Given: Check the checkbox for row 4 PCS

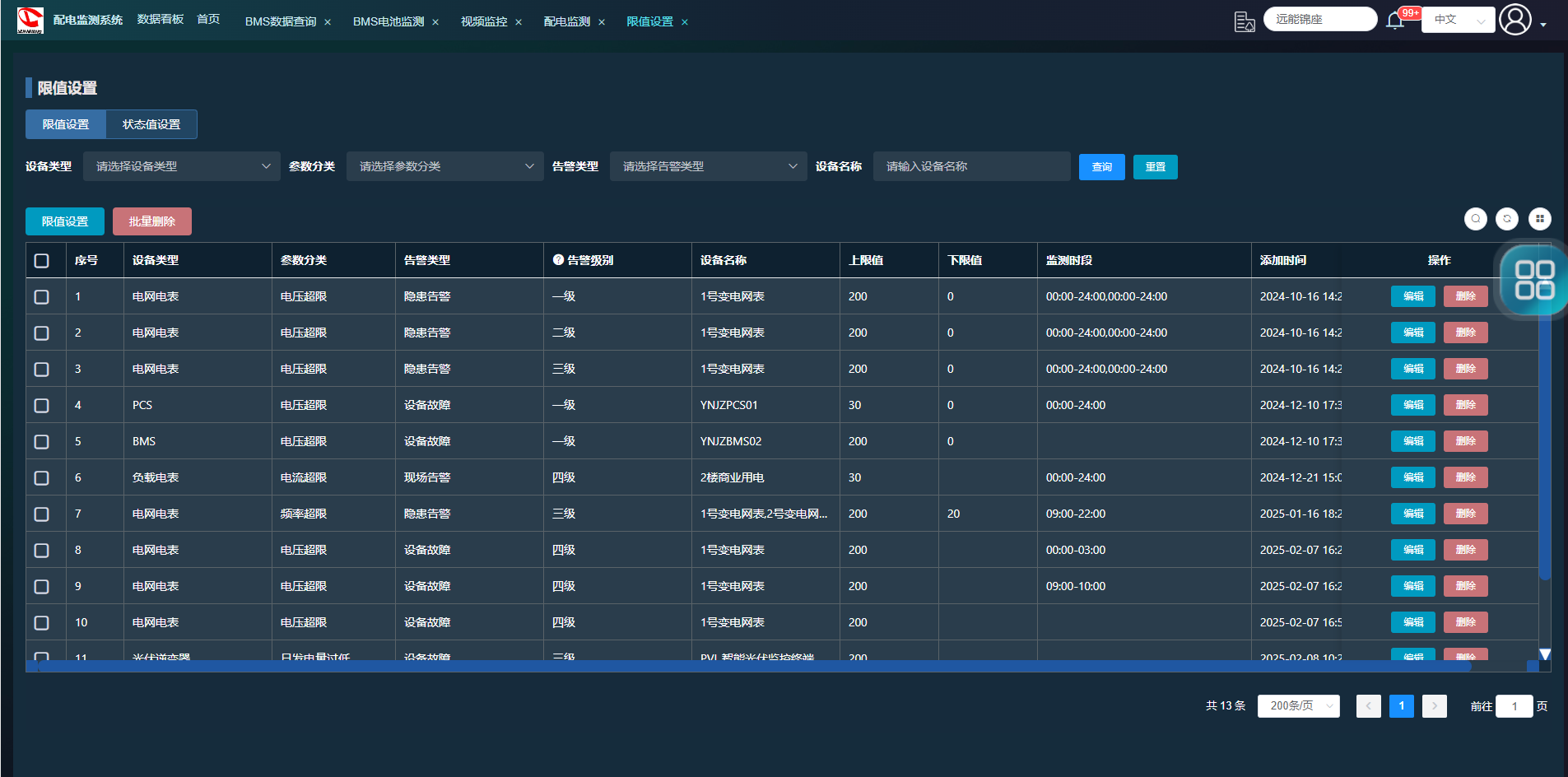Looking at the screenshot, I should pos(42,406).
